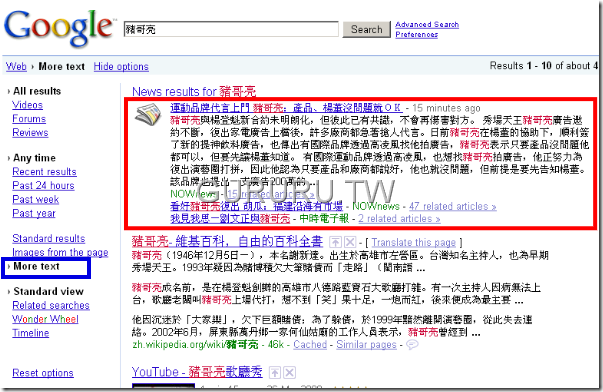Promote the YouTube result with up-arrow icon
Viewport: 603px width, 392px height.
275,372
